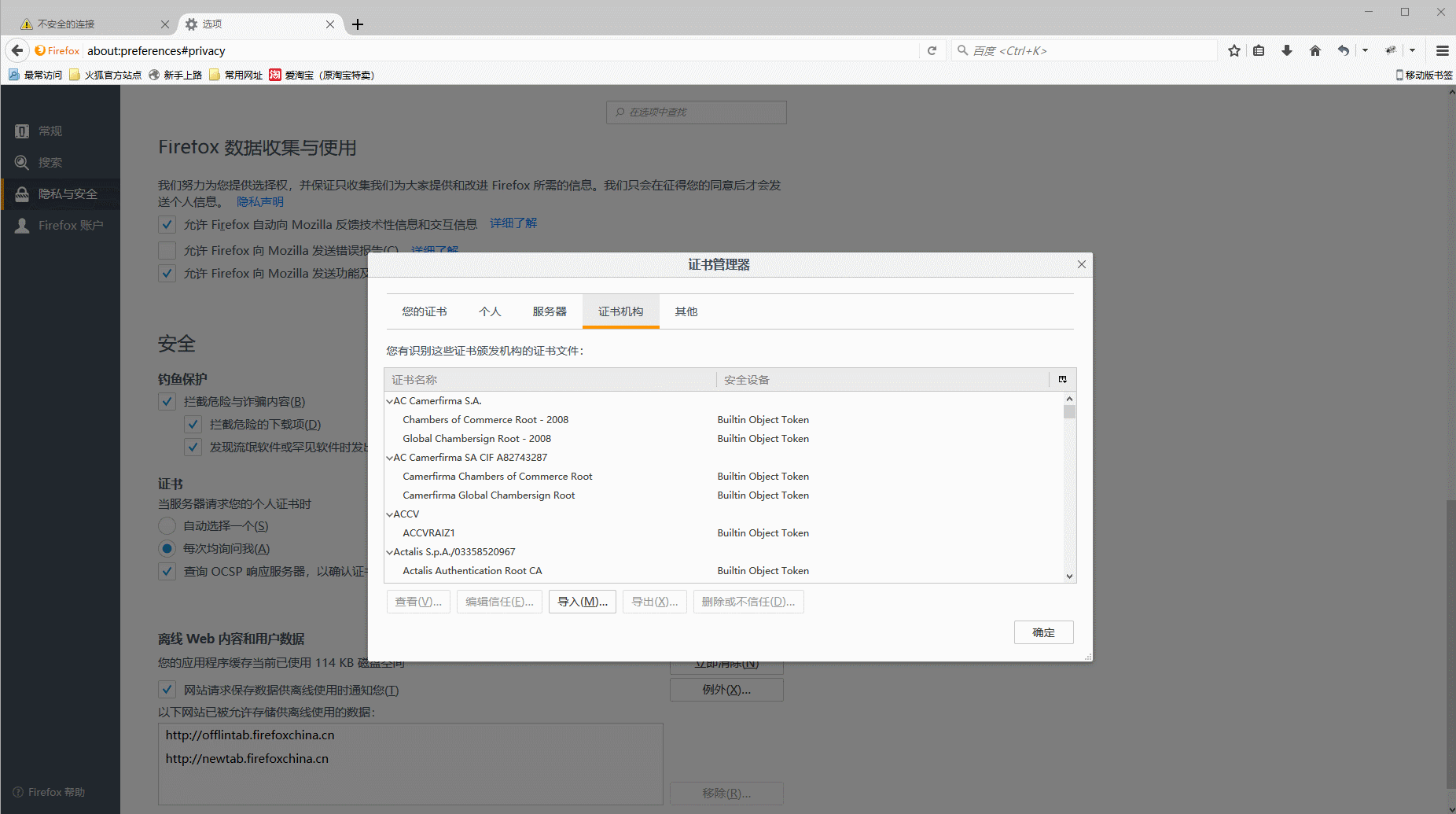
Task: Open 移动版书签 on the bookmarks bar
Action: (1424, 75)
